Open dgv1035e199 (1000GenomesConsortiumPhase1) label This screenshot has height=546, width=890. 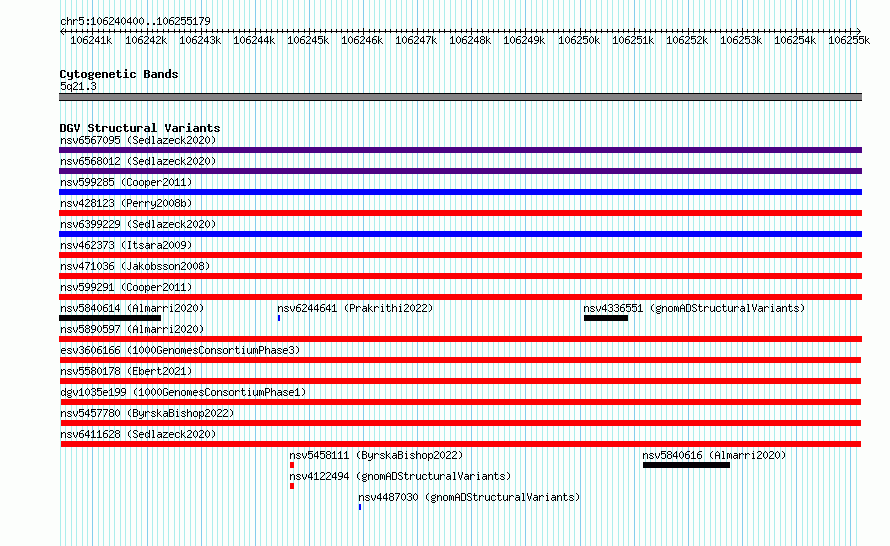[183, 392]
